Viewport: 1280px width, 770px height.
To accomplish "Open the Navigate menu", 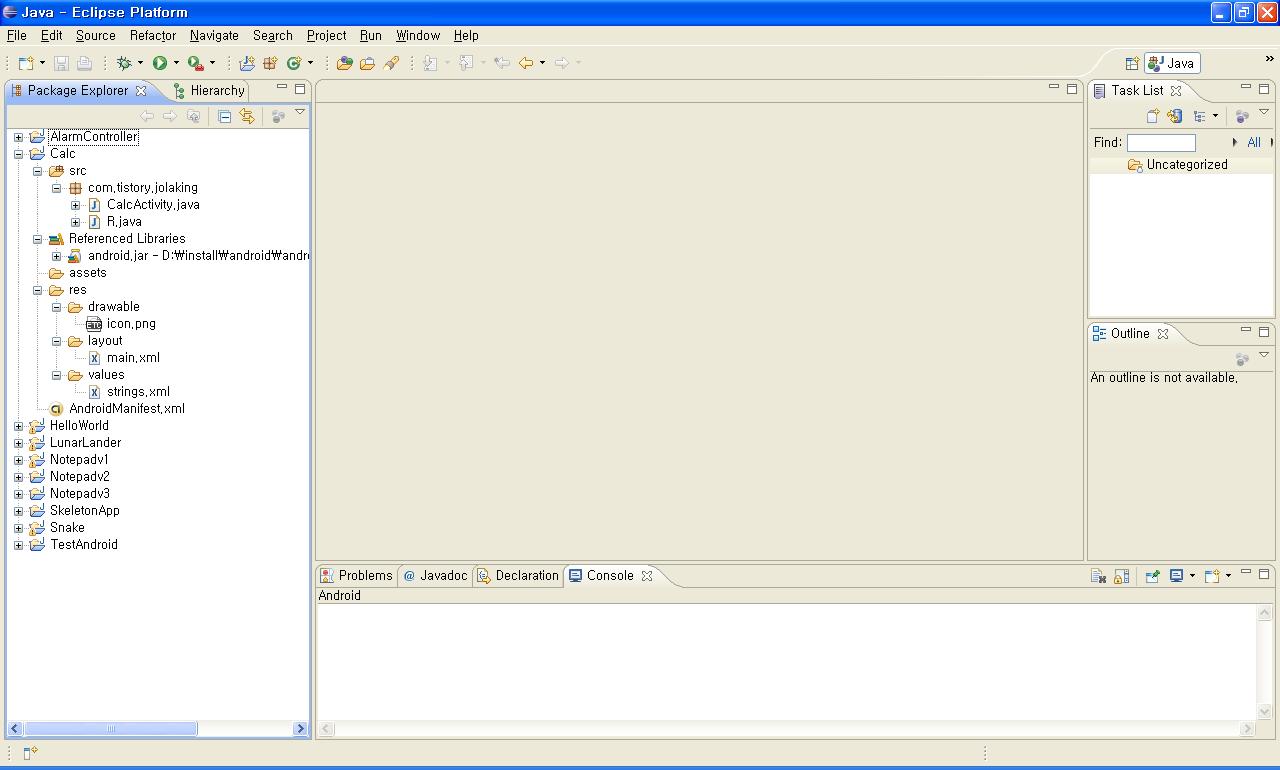I will [x=214, y=35].
